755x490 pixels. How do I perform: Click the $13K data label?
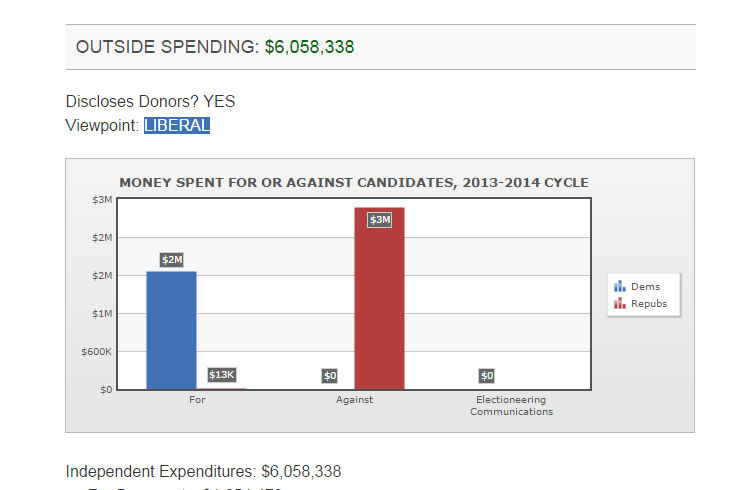[221, 375]
